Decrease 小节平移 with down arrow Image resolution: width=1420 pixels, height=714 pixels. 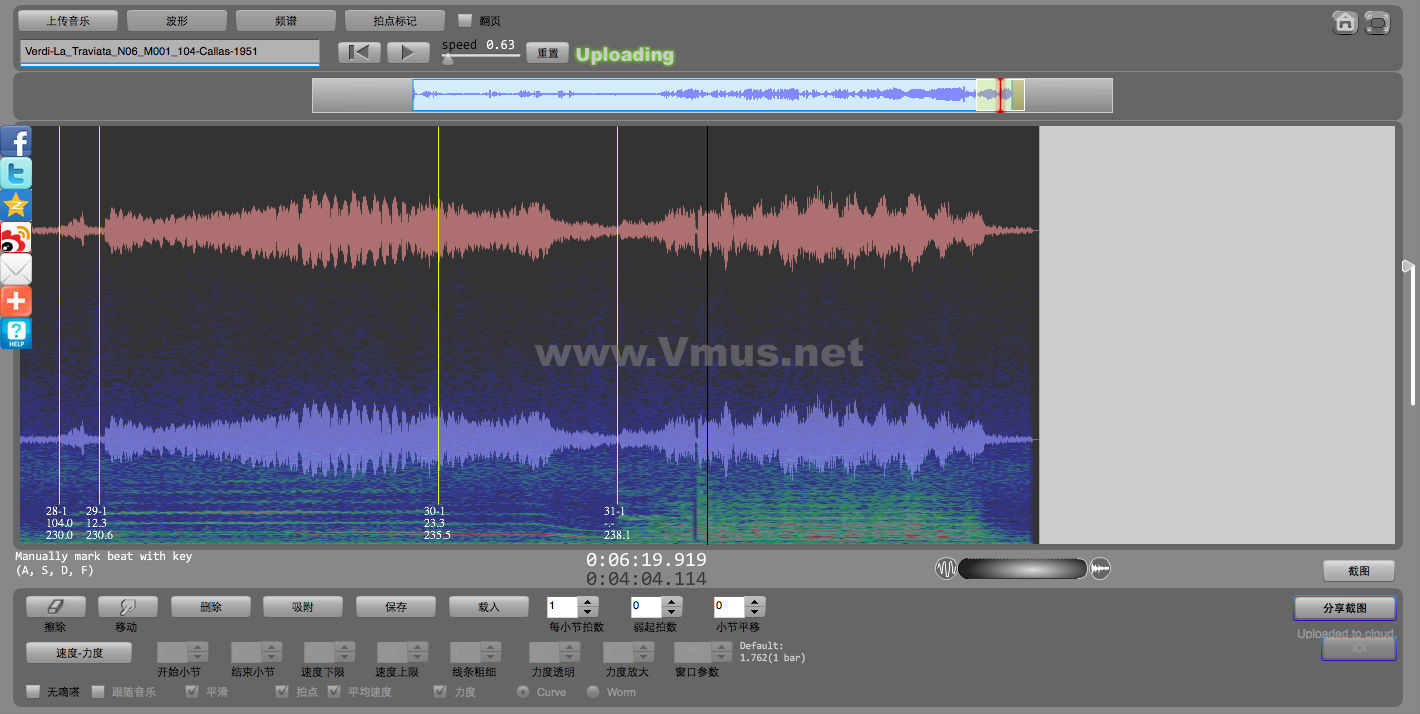(x=756, y=612)
